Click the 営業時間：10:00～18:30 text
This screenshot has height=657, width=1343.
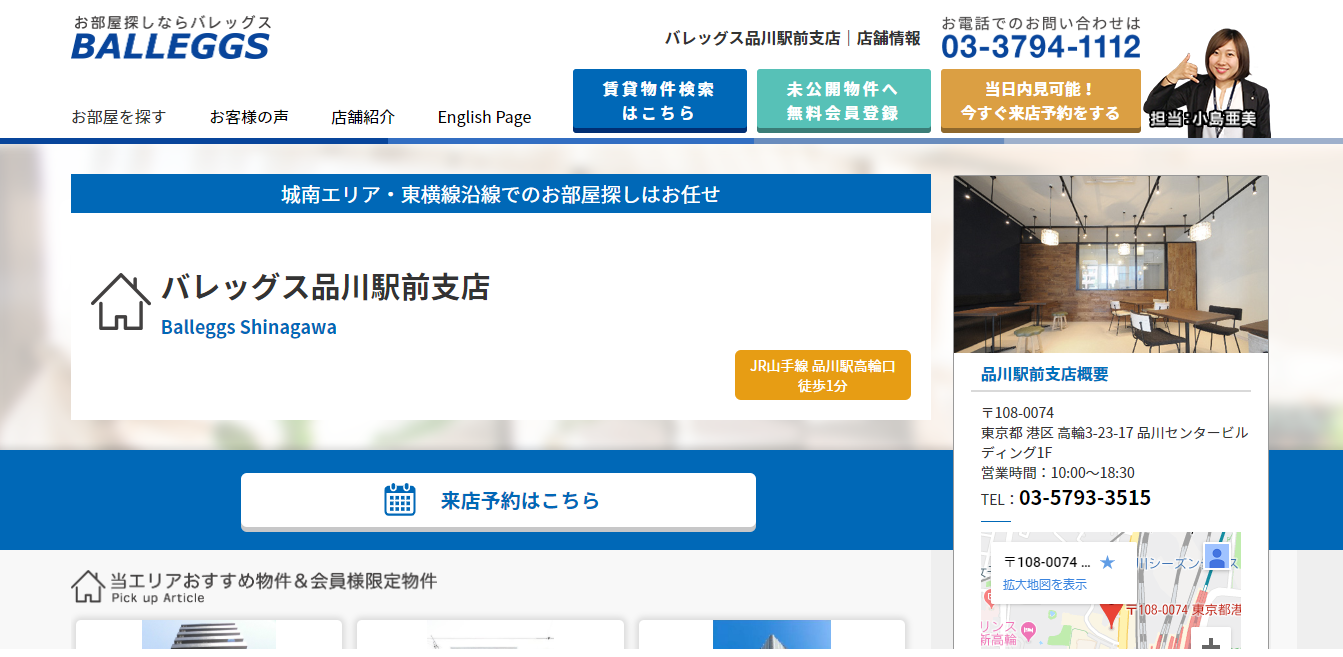1057,473
